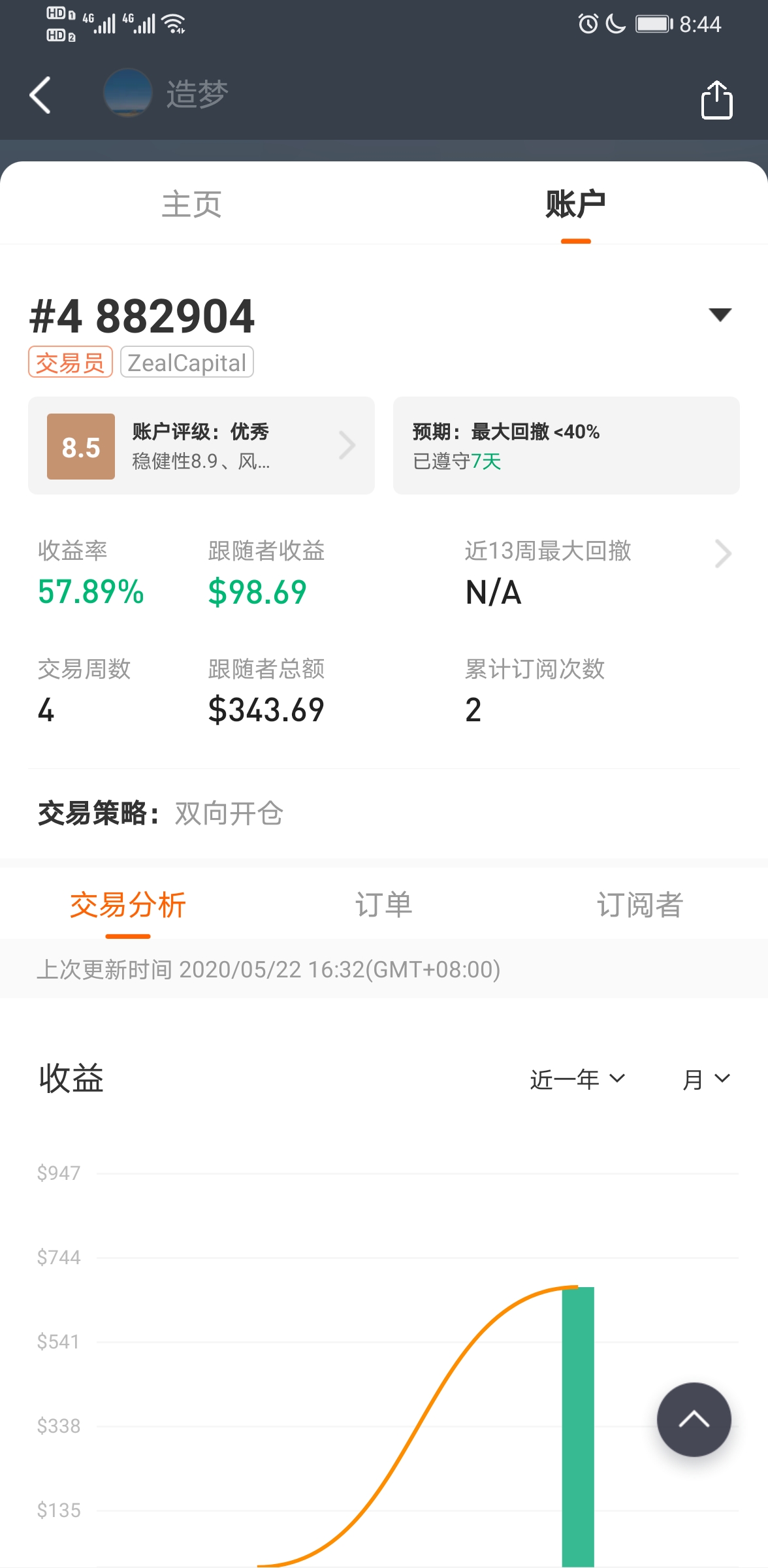Image resolution: width=768 pixels, height=1568 pixels.
Task: Select the 交易分析 tab
Action: coord(128,905)
